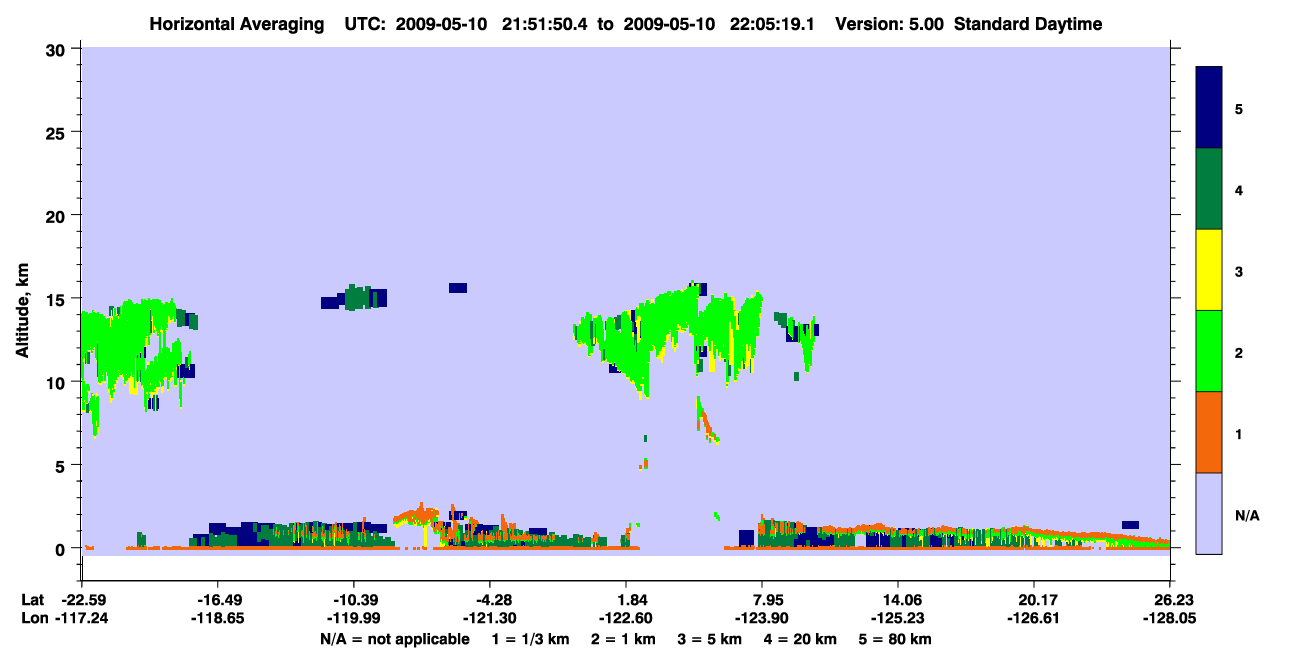Click the longitude value -117.24

point(81,619)
